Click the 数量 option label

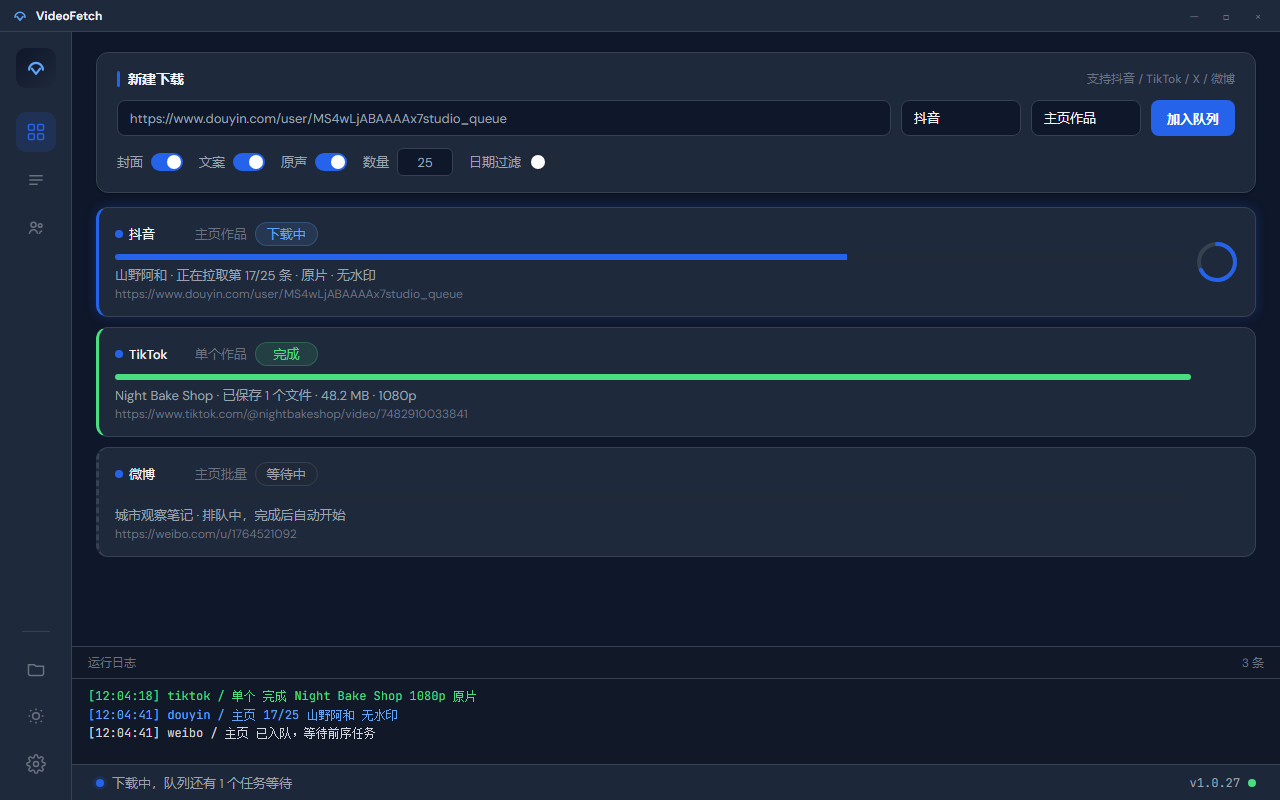[x=376, y=162]
